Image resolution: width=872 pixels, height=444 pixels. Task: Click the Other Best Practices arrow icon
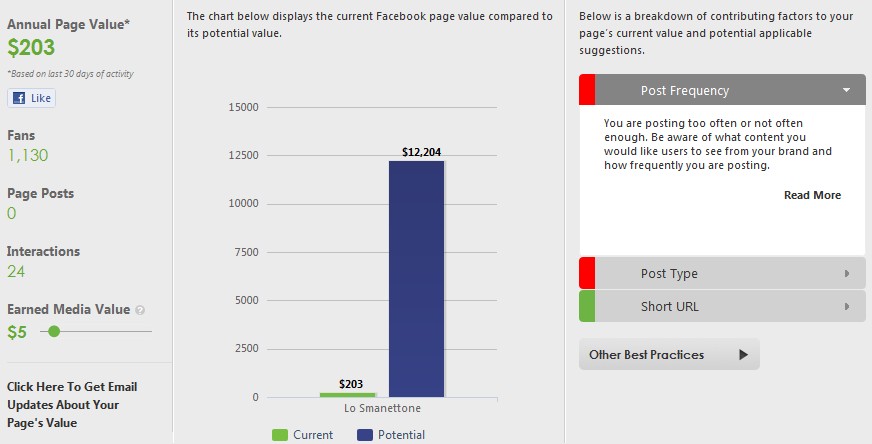coord(743,354)
